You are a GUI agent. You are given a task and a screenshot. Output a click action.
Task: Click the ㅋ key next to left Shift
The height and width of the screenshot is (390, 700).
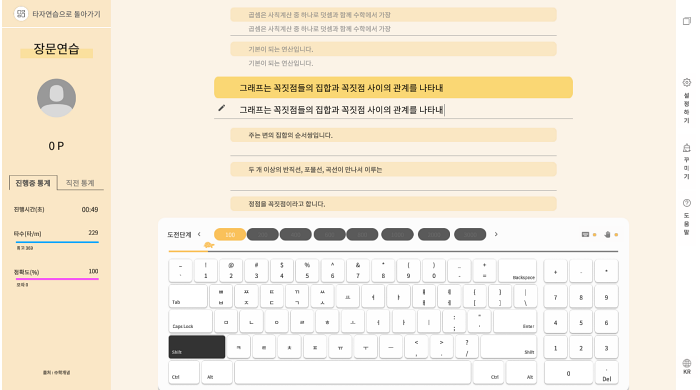[239, 347]
